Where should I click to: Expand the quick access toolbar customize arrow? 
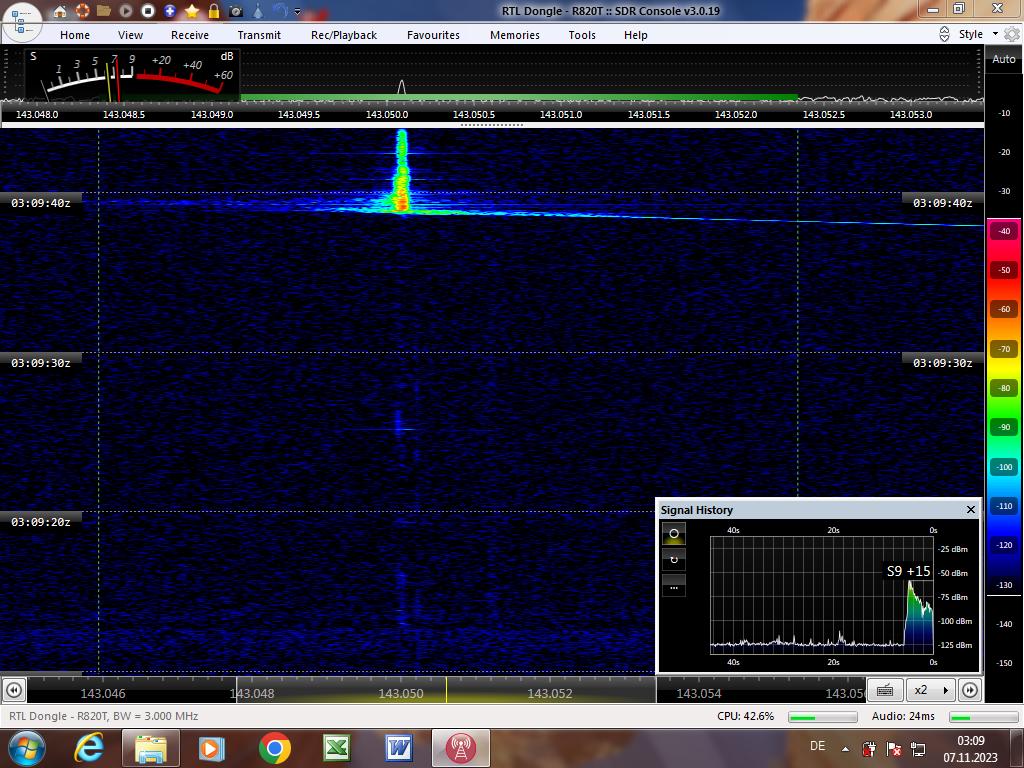pyautogui.click(x=298, y=11)
